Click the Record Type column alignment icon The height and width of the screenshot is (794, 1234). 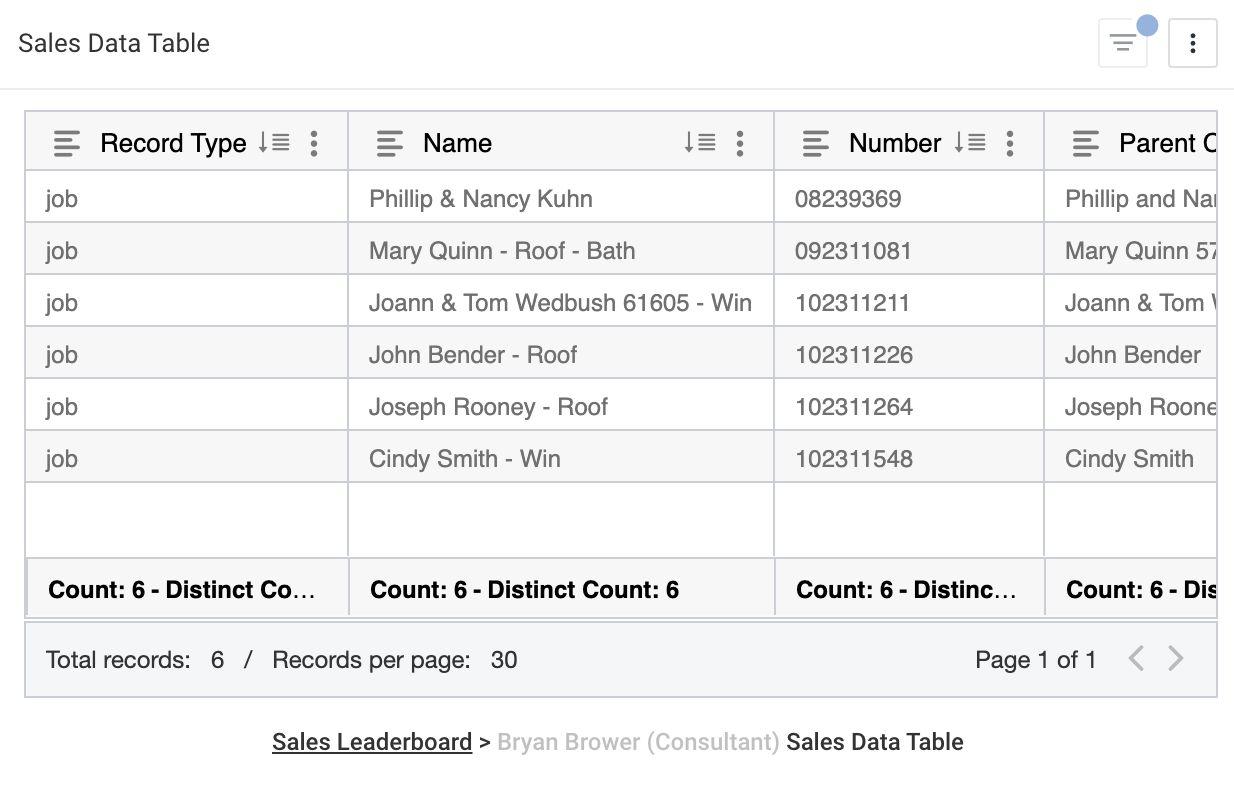(x=67, y=143)
